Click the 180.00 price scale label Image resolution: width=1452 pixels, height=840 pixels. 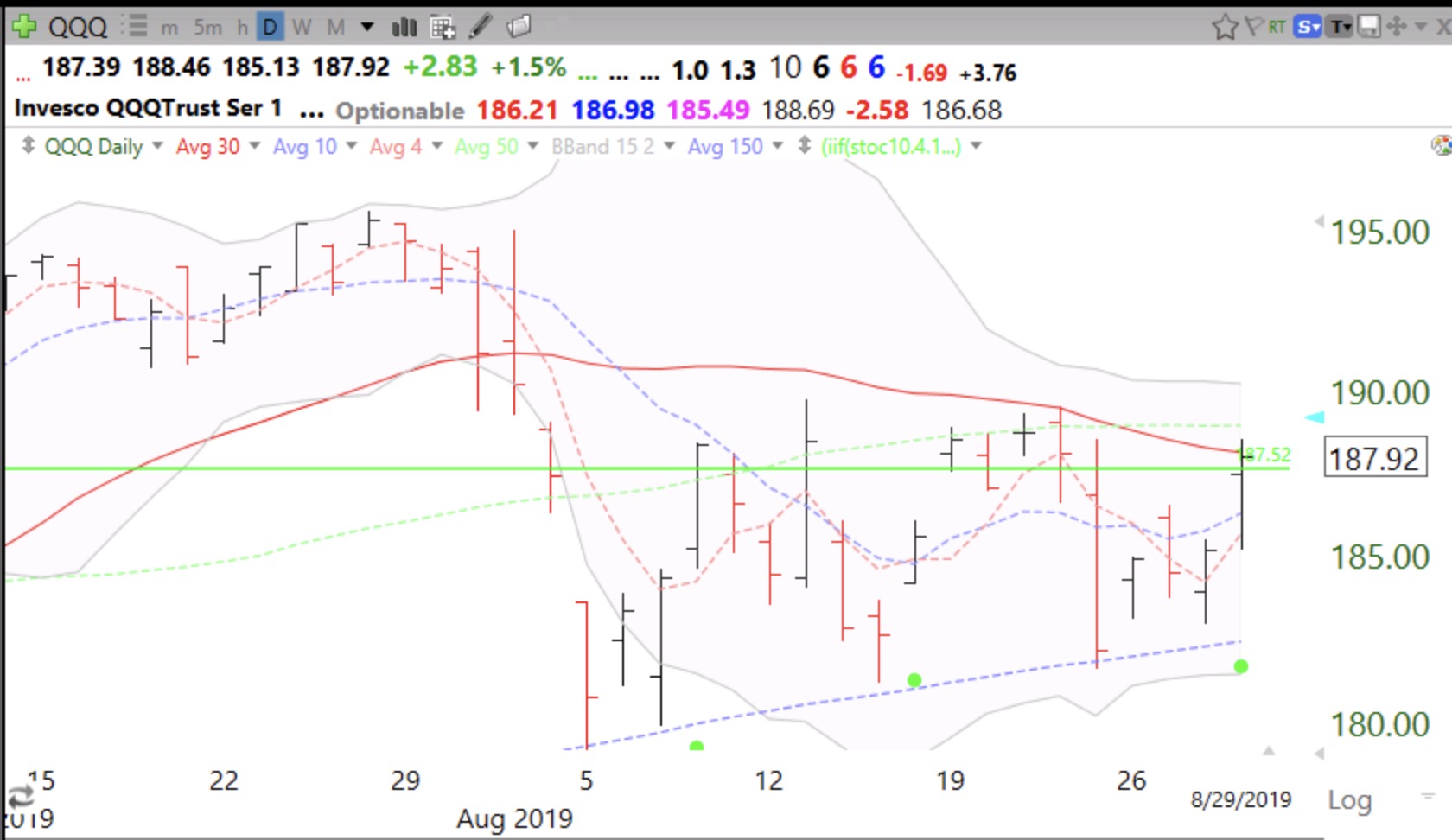tap(1380, 724)
